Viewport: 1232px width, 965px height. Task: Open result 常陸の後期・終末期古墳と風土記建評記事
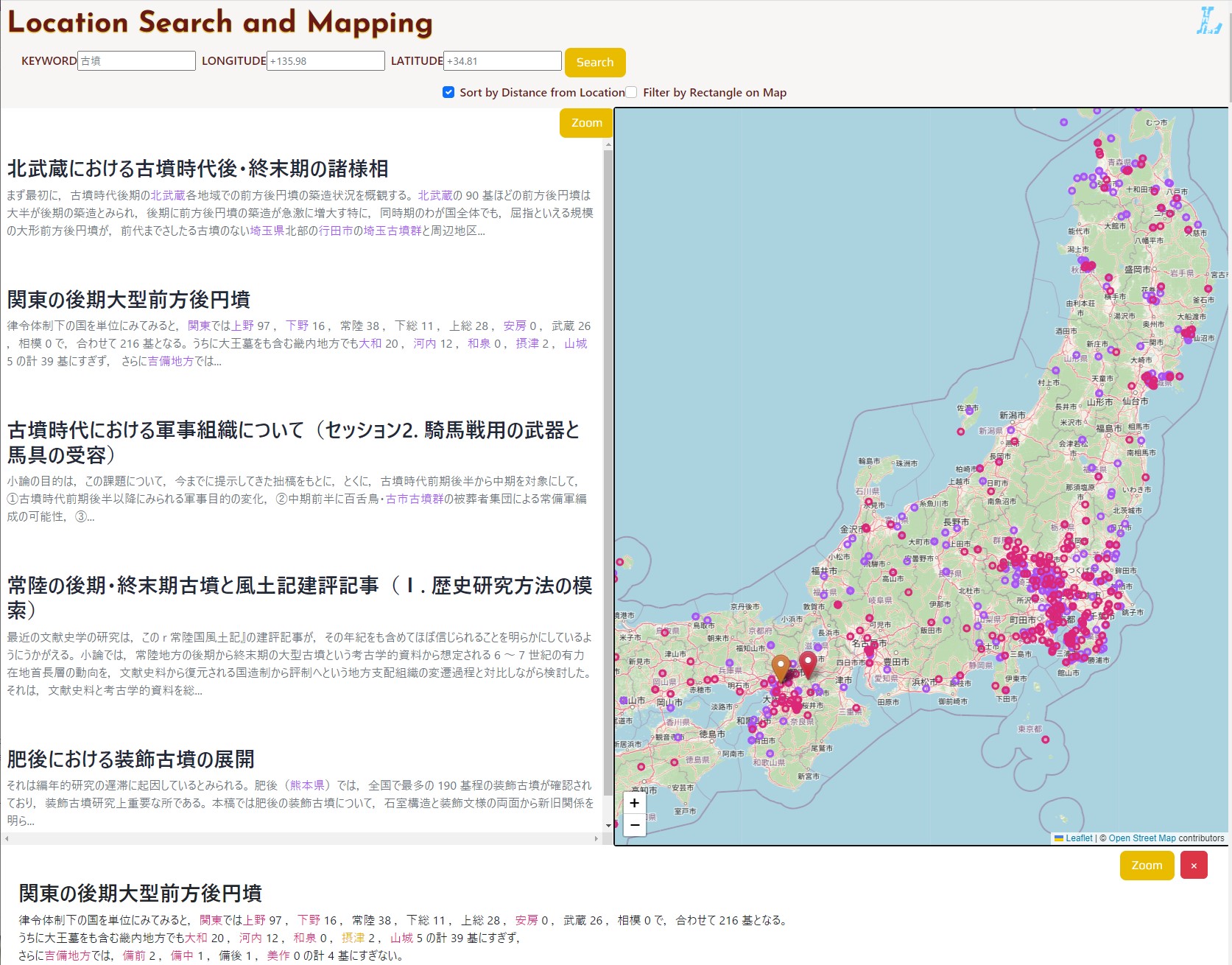300,598
